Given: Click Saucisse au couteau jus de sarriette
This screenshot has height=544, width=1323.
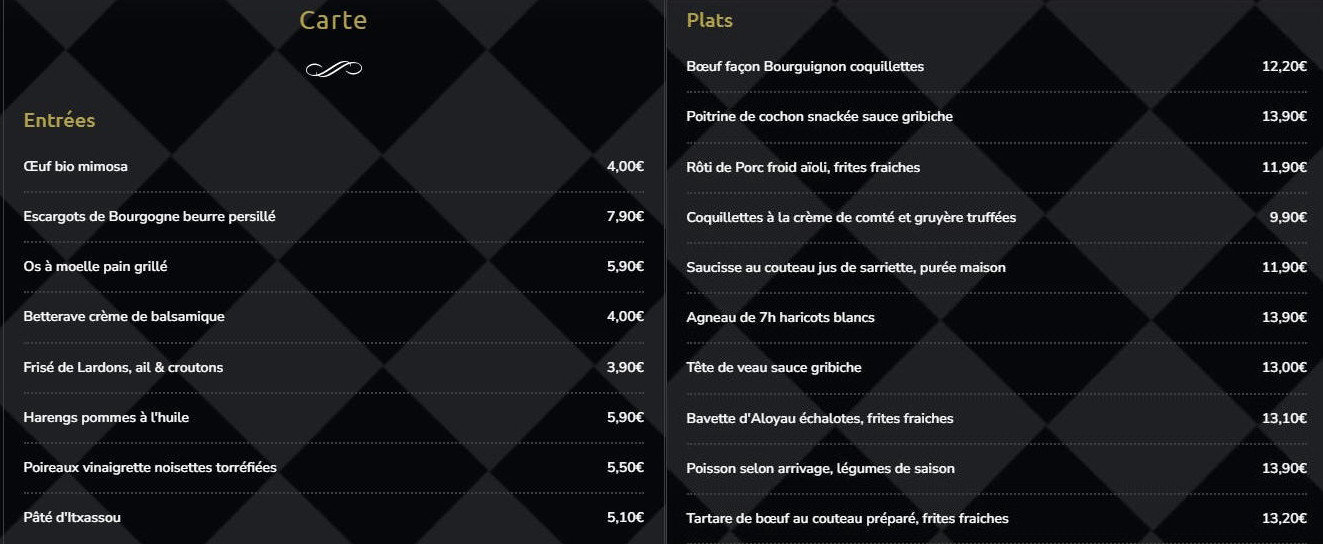Looking at the screenshot, I should tap(846, 267).
